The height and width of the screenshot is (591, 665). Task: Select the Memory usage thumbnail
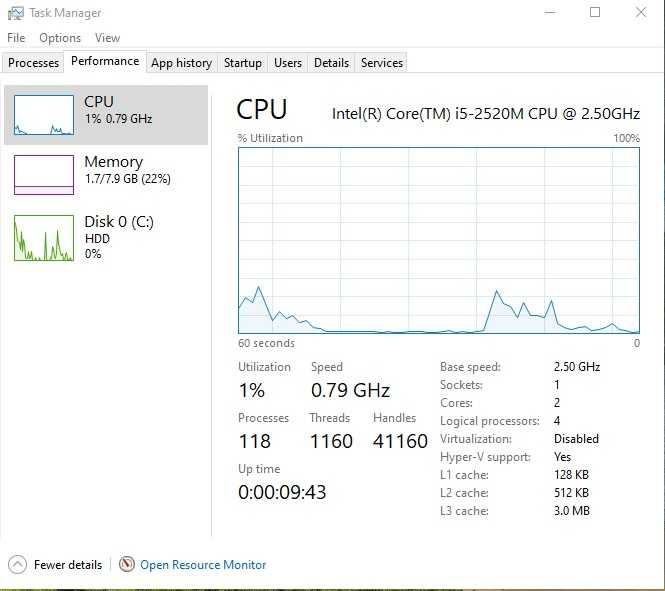coord(44,175)
